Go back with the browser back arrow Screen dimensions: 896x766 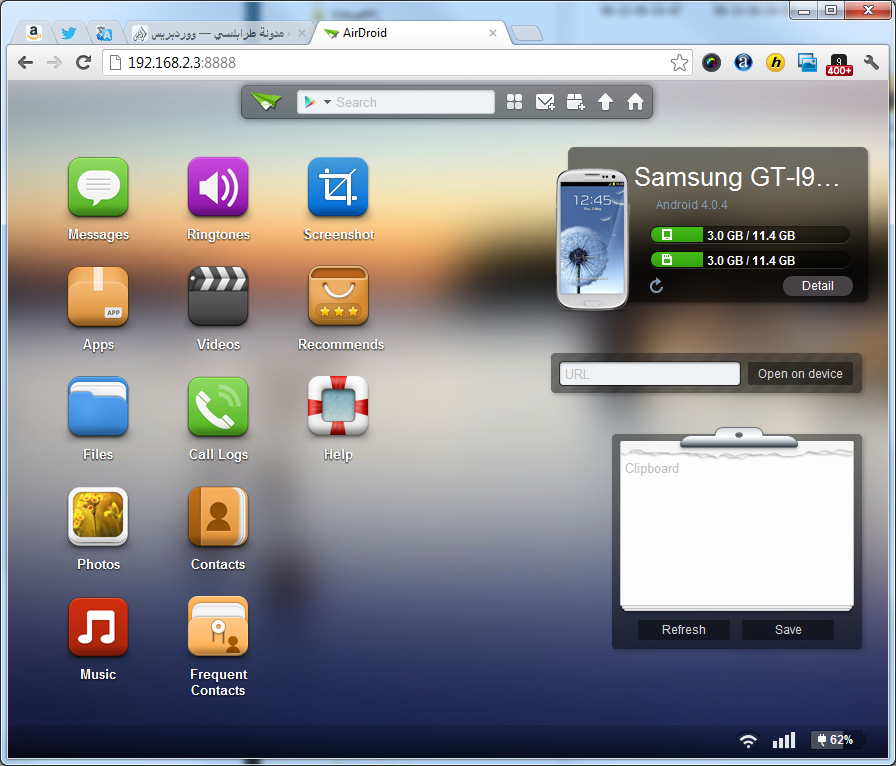[x=25, y=62]
